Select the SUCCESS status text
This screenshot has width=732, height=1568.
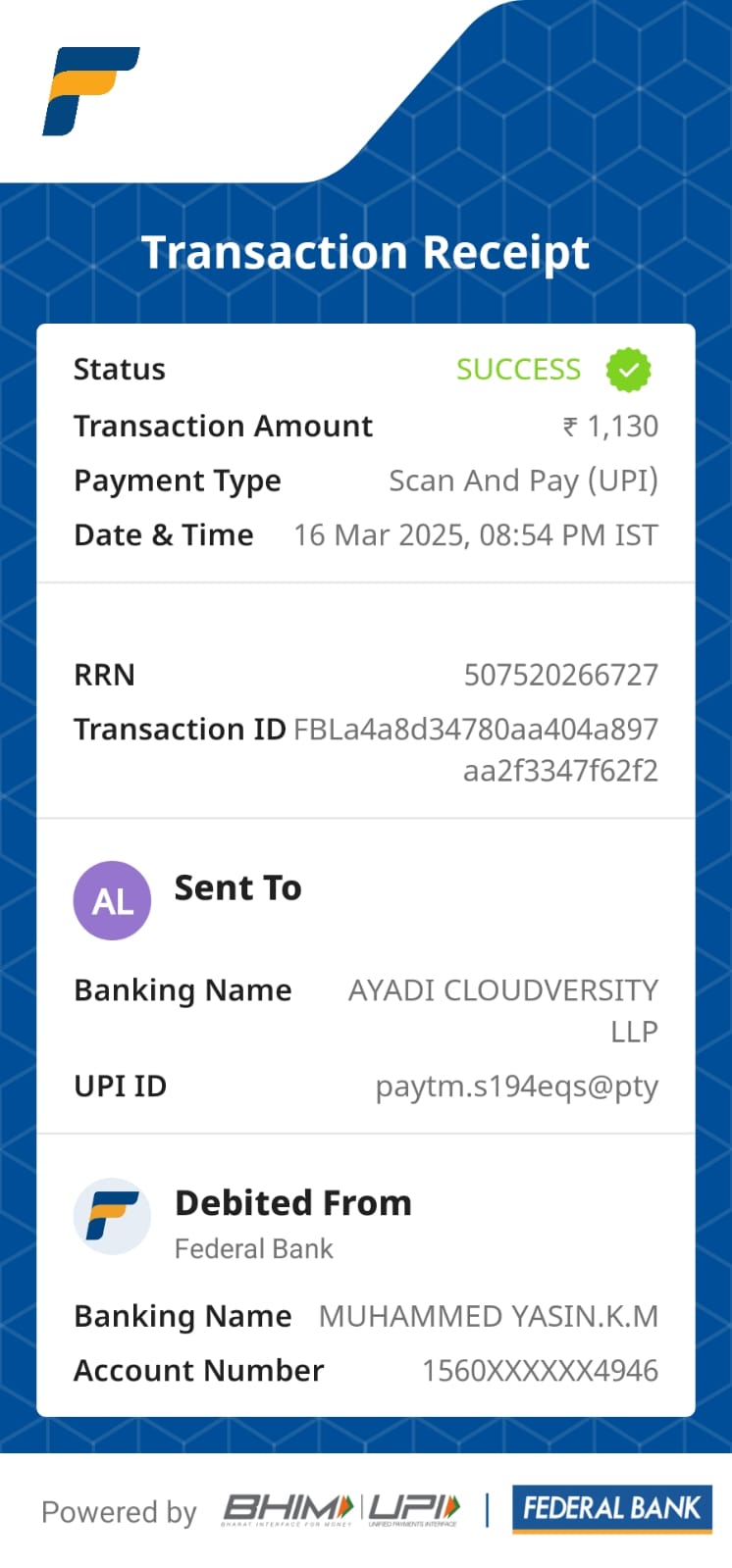tap(518, 369)
